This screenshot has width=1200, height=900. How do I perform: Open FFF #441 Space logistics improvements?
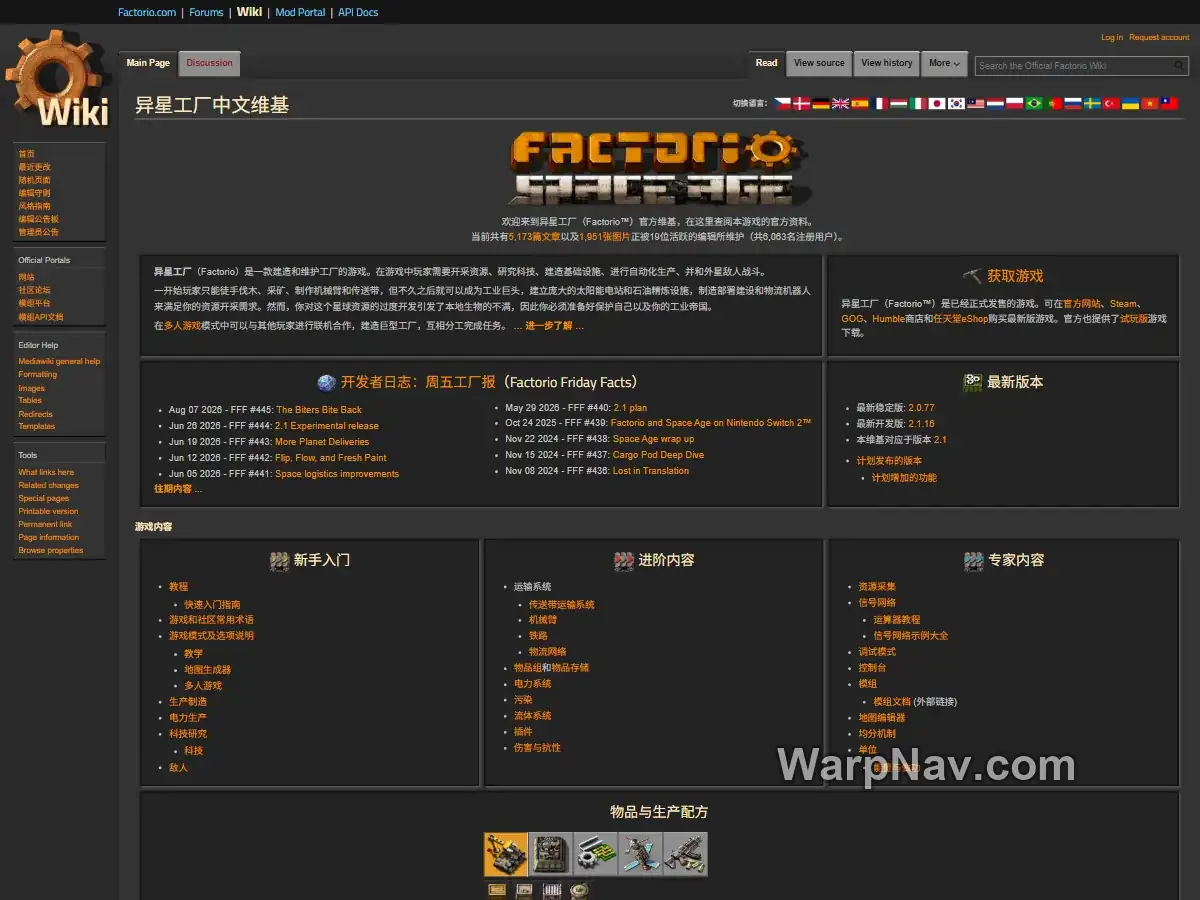[x=337, y=474]
